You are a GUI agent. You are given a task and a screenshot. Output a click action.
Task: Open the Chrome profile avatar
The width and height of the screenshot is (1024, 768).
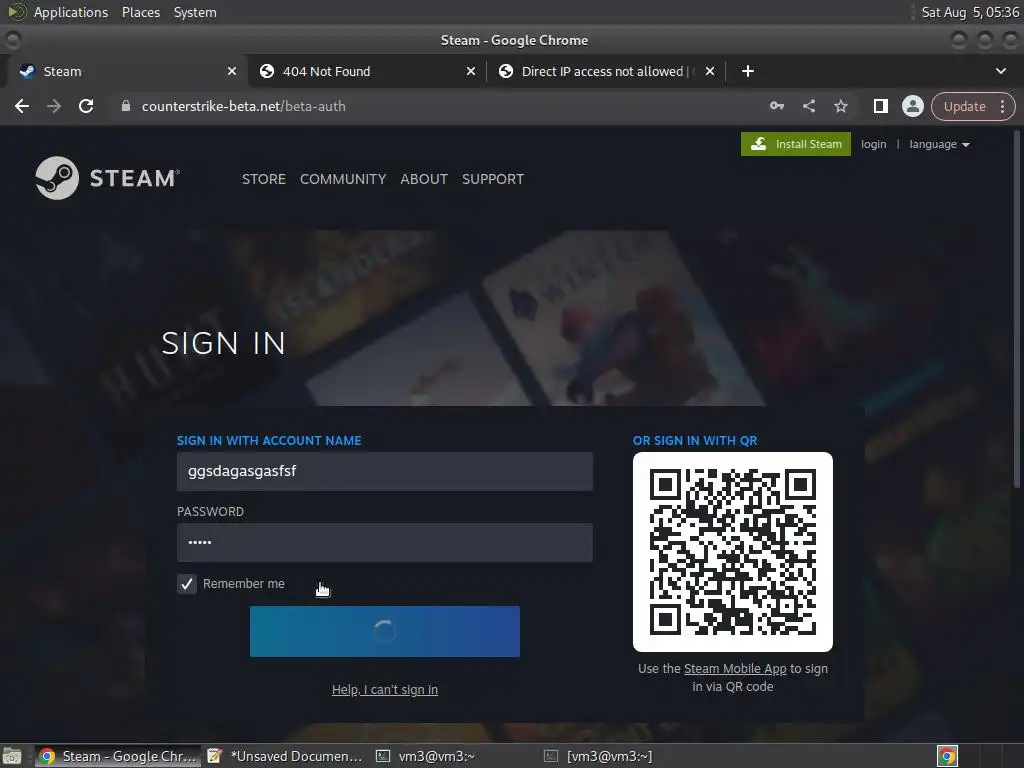(x=912, y=106)
